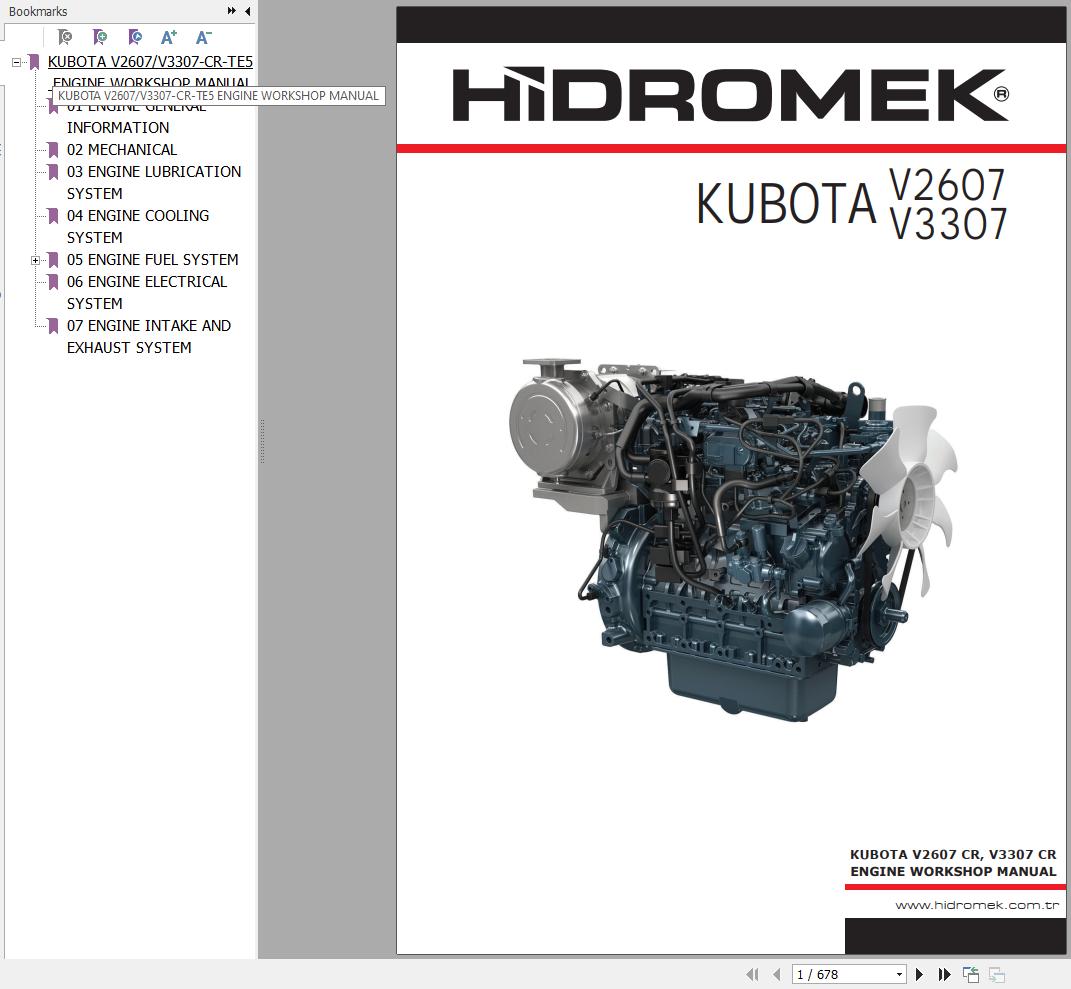
Task: Open 02 Mechanical bookmark
Action: [121, 150]
